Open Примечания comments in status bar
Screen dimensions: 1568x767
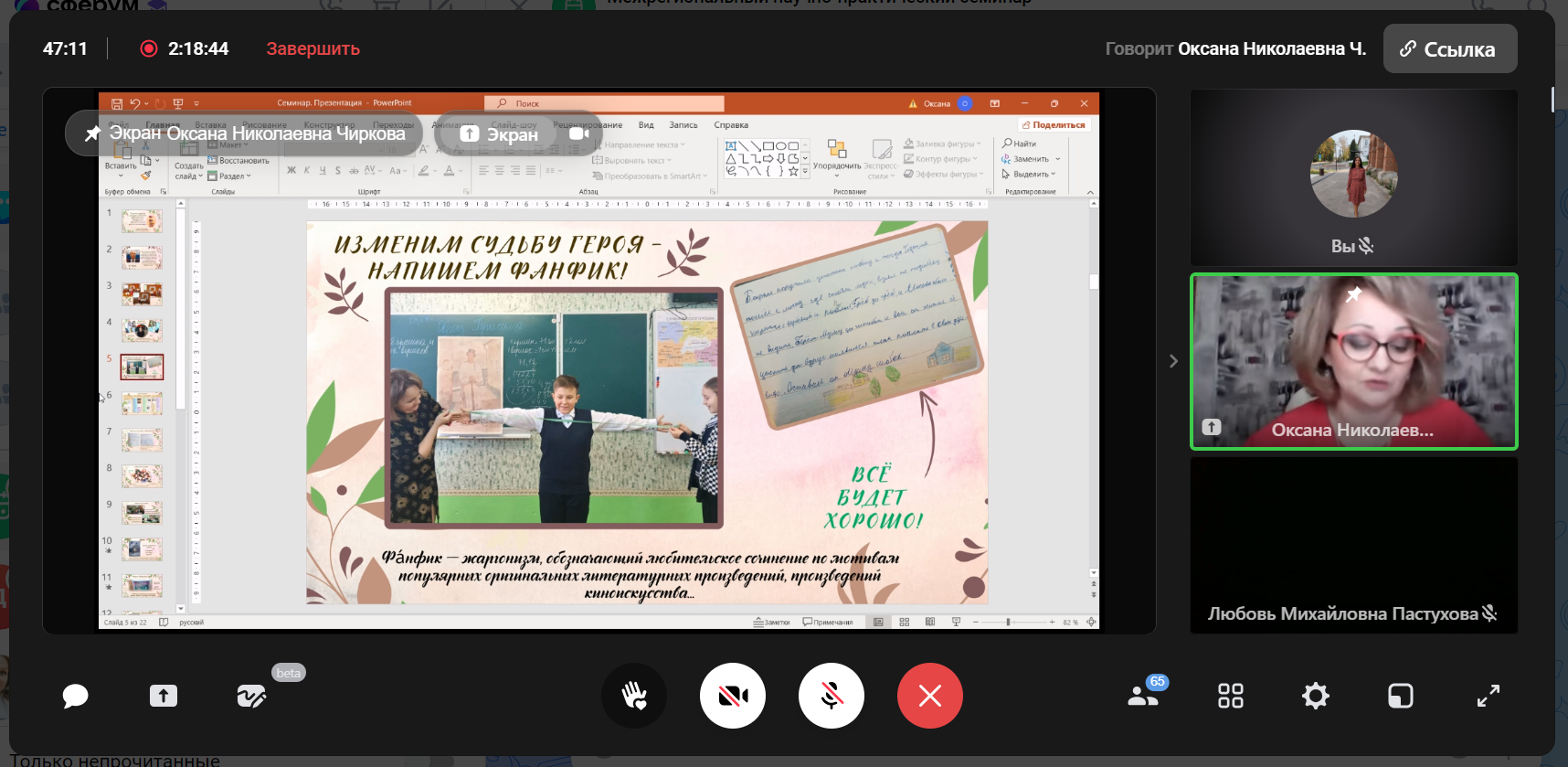click(x=828, y=622)
